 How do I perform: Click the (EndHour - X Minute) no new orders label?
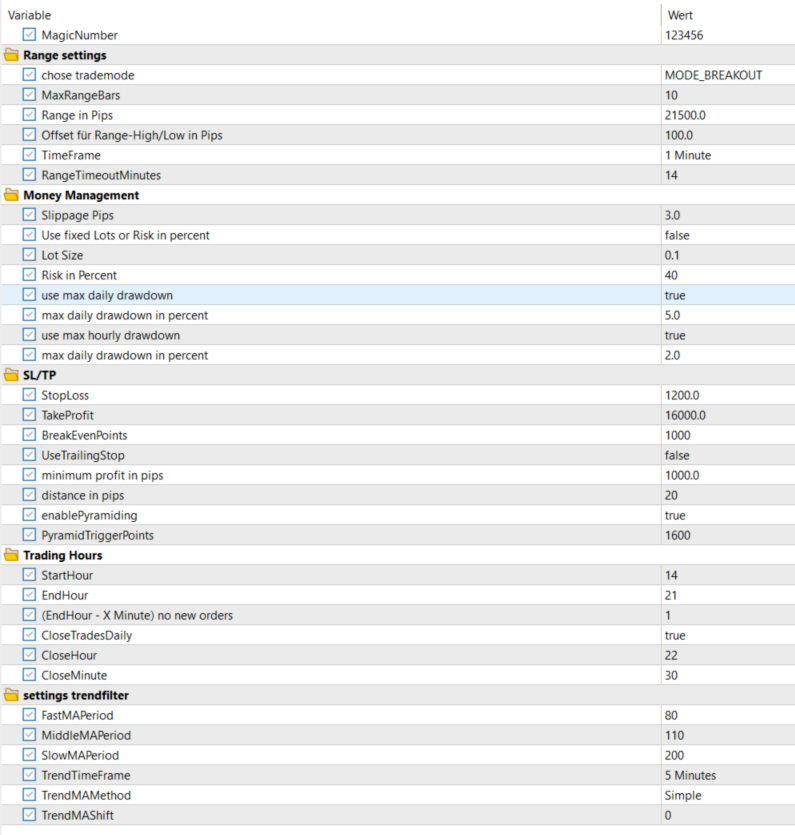137,615
